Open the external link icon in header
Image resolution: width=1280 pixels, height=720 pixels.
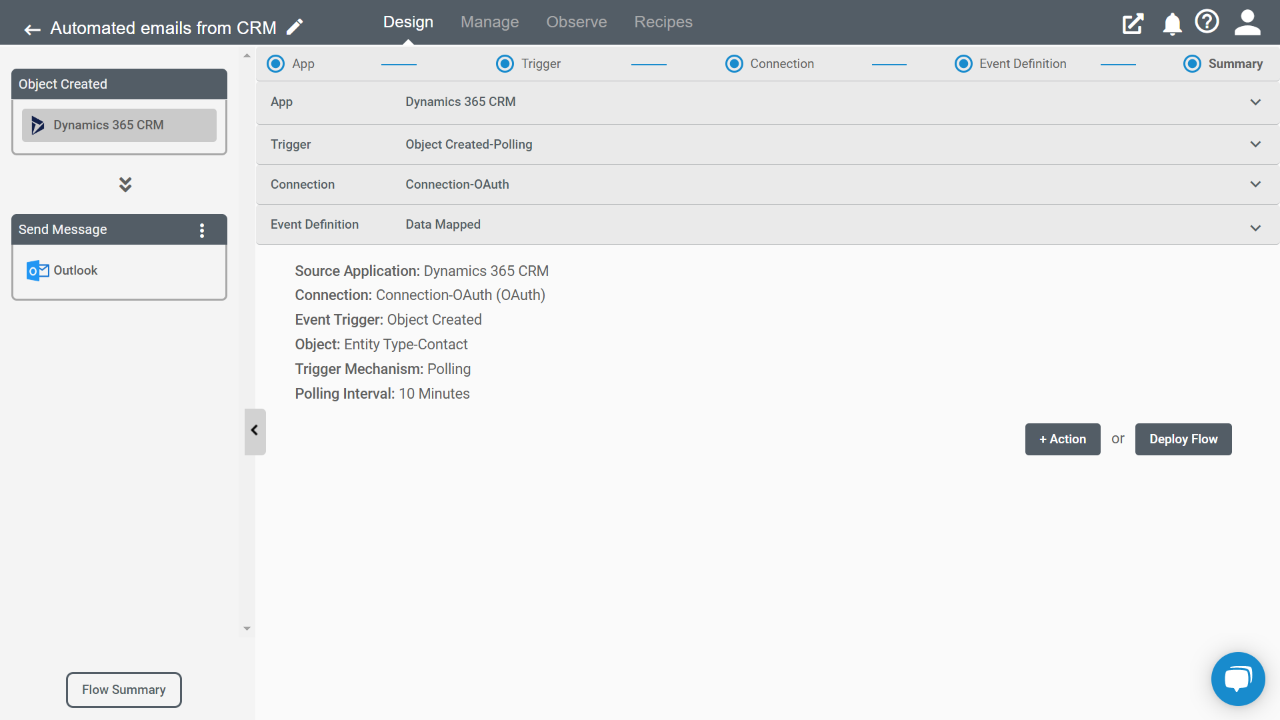click(x=1133, y=23)
